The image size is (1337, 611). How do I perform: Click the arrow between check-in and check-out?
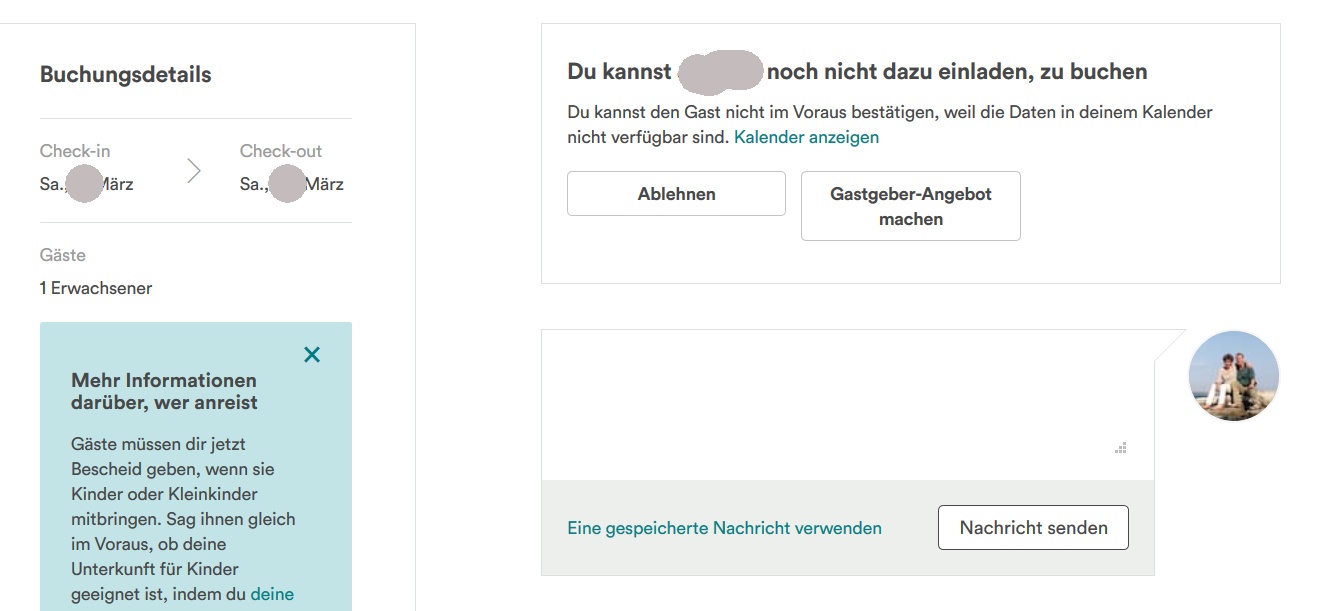point(194,171)
